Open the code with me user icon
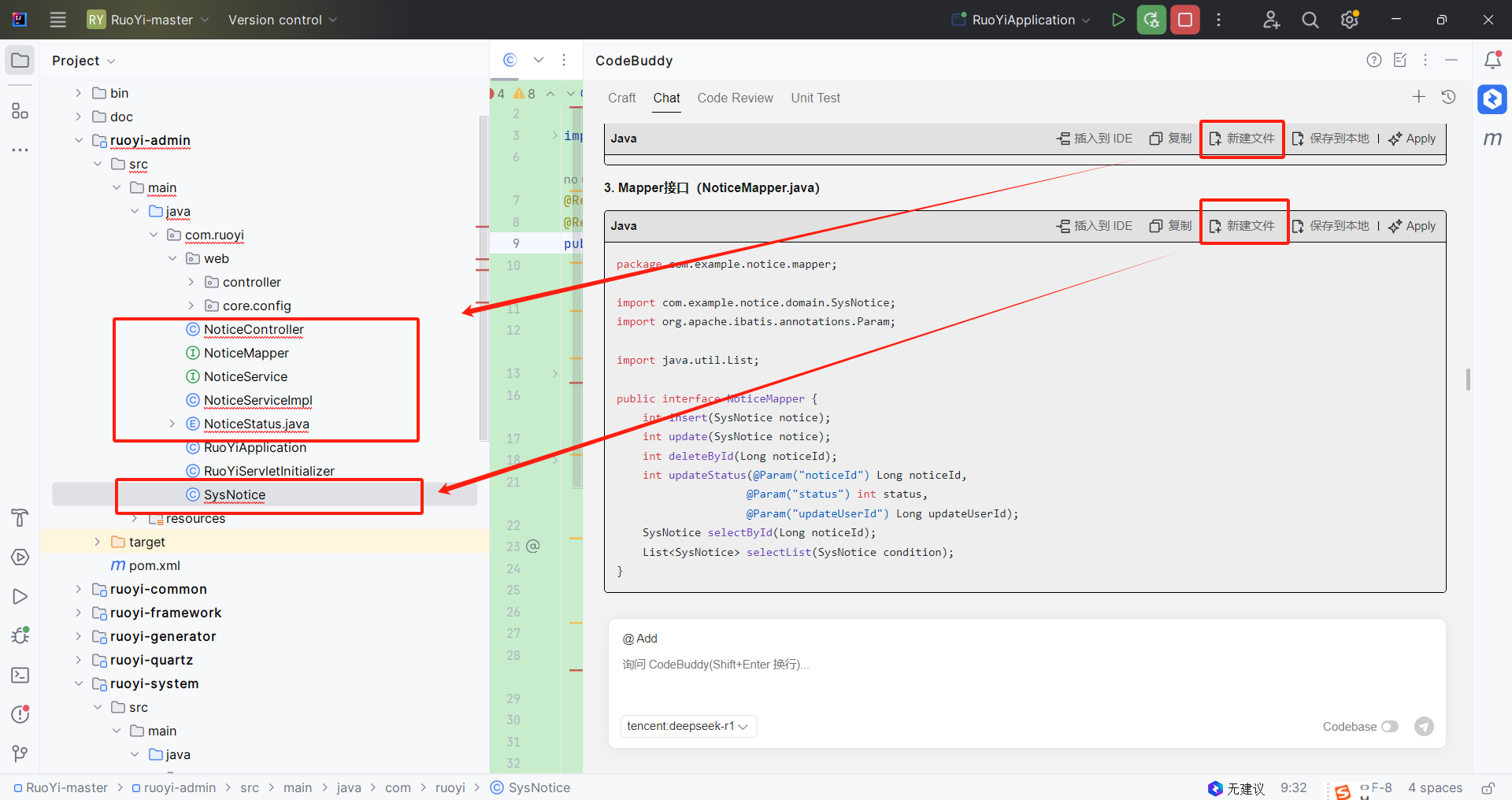The height and width of the screenshot is (800, 1512). point(1271,20)
